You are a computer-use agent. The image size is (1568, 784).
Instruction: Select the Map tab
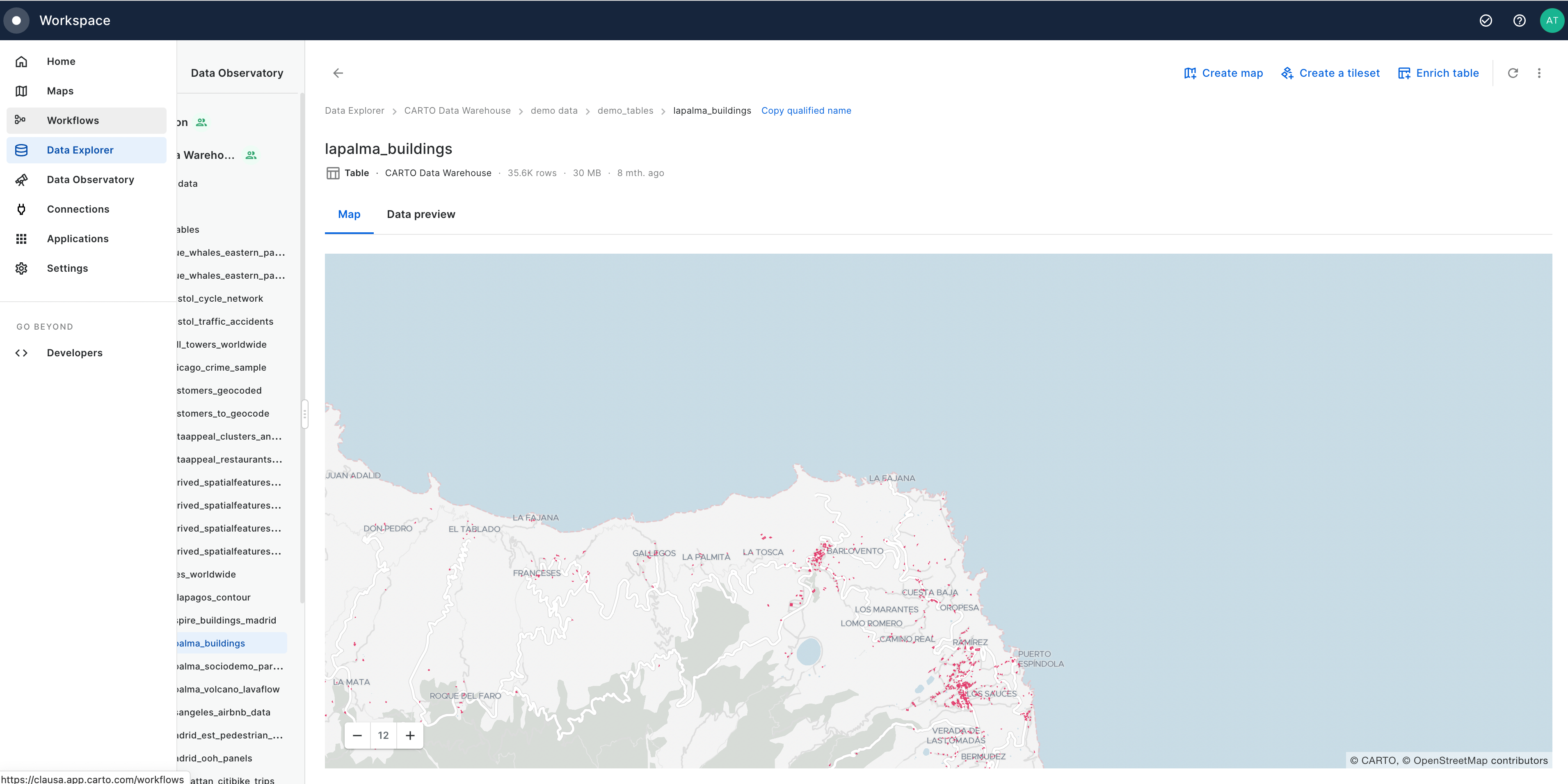[350, 214]
